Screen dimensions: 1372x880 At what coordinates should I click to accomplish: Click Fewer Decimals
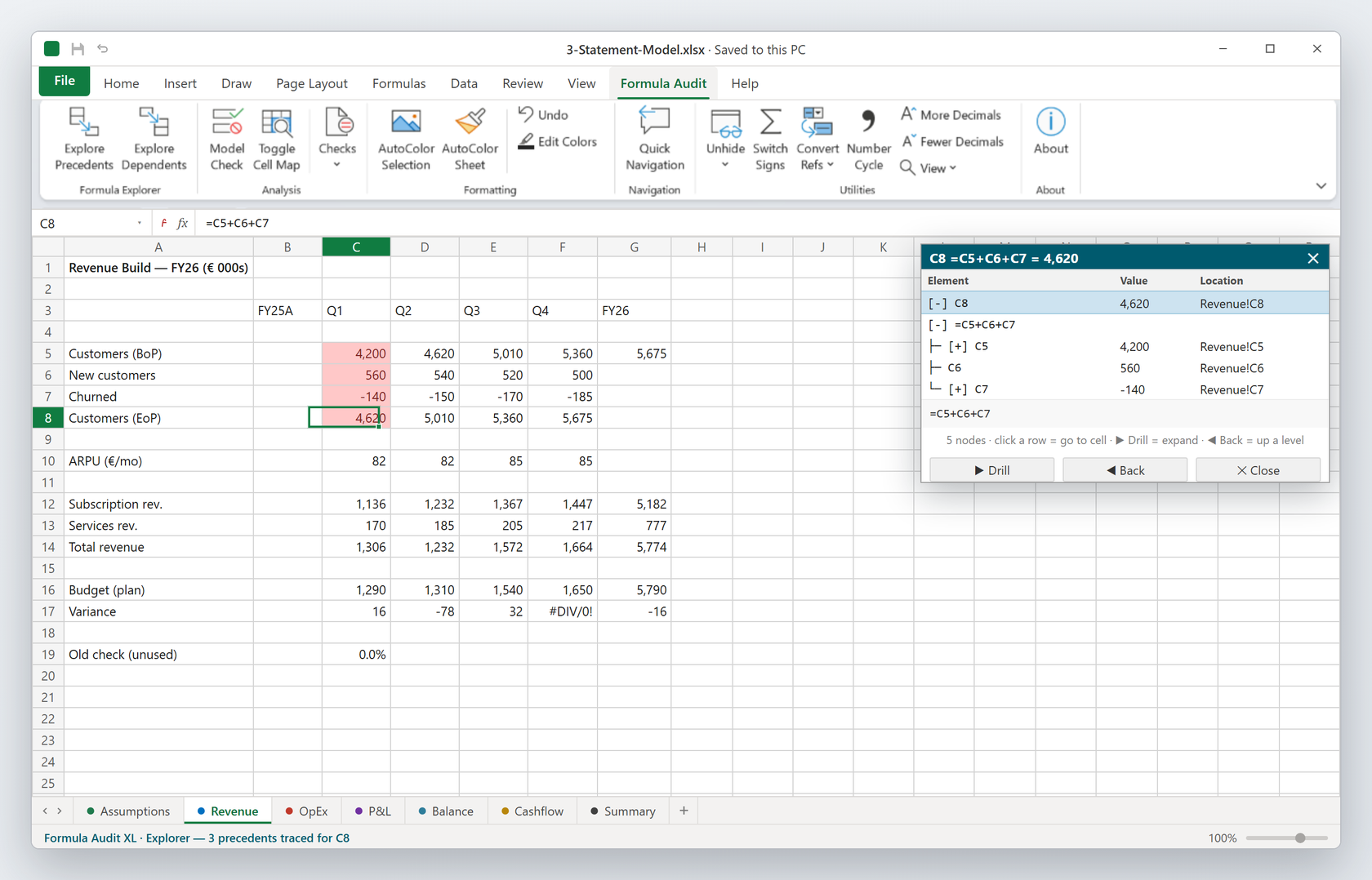pyautogui.click(x=951, y=142)
